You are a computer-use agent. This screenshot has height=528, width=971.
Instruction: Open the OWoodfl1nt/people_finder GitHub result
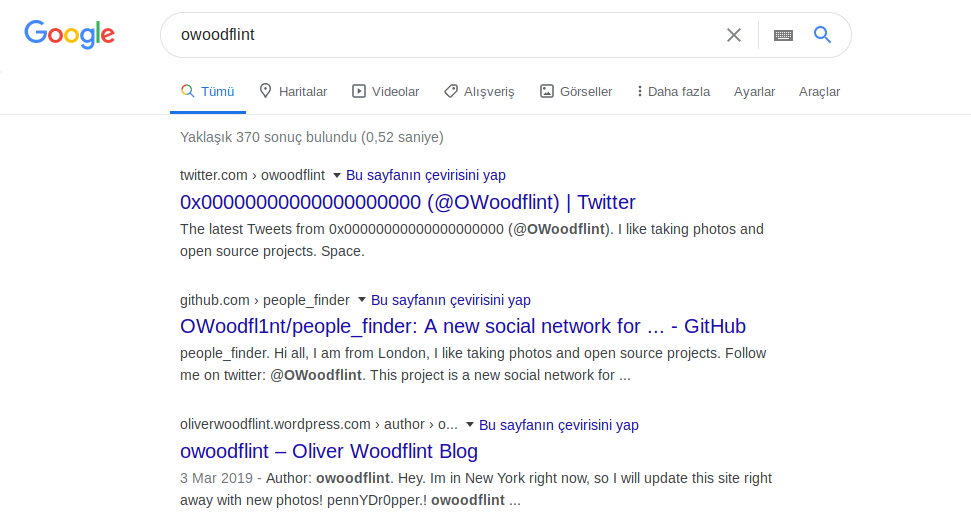462,327
